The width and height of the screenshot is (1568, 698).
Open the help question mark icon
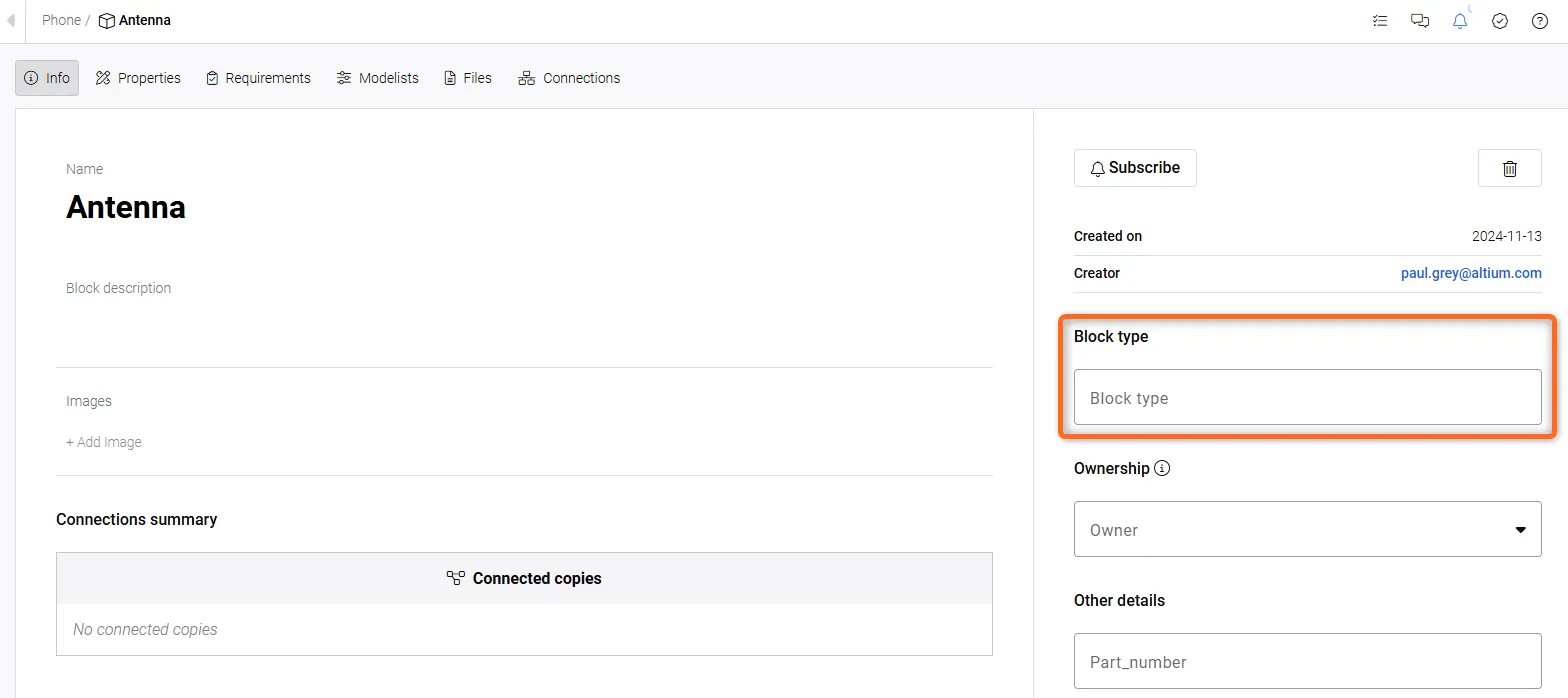pyautogui.click(x=1540, y=21)
